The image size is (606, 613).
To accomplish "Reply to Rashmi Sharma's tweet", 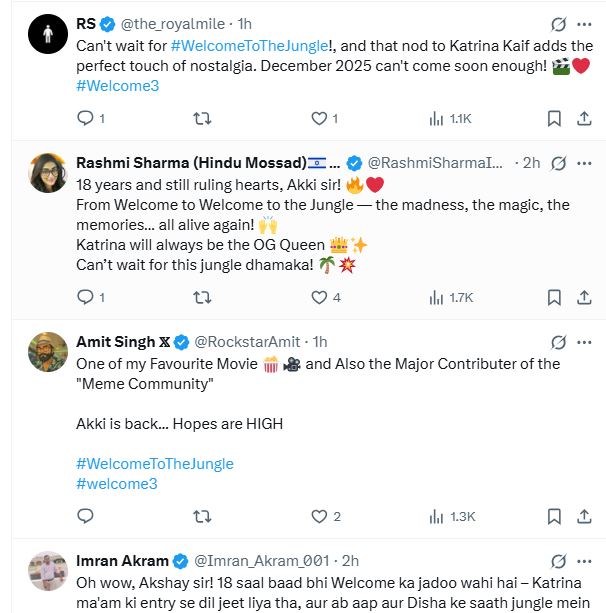I will pos(85,297).
